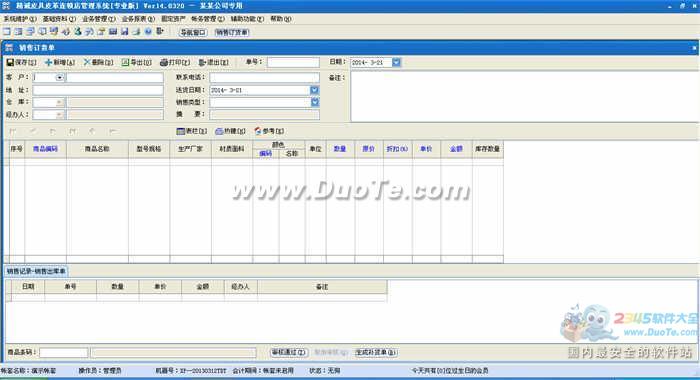Click the 导出 export icon
Image resolution: width=700 pixels, height=380 pixels.
pyautogui.click(x=125, y=63)
